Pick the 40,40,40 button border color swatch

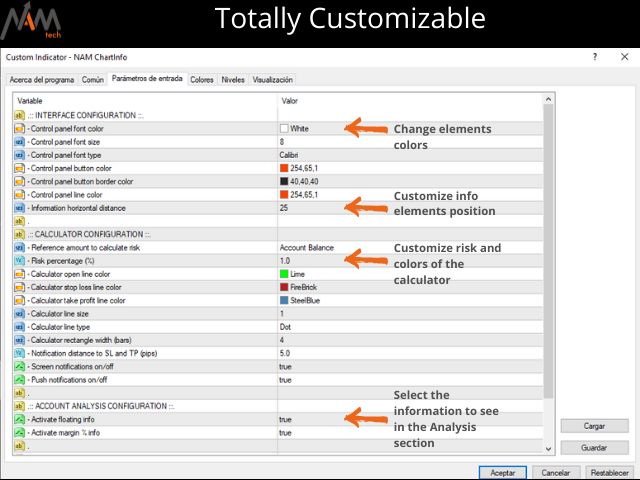click(x=284, y=181)
